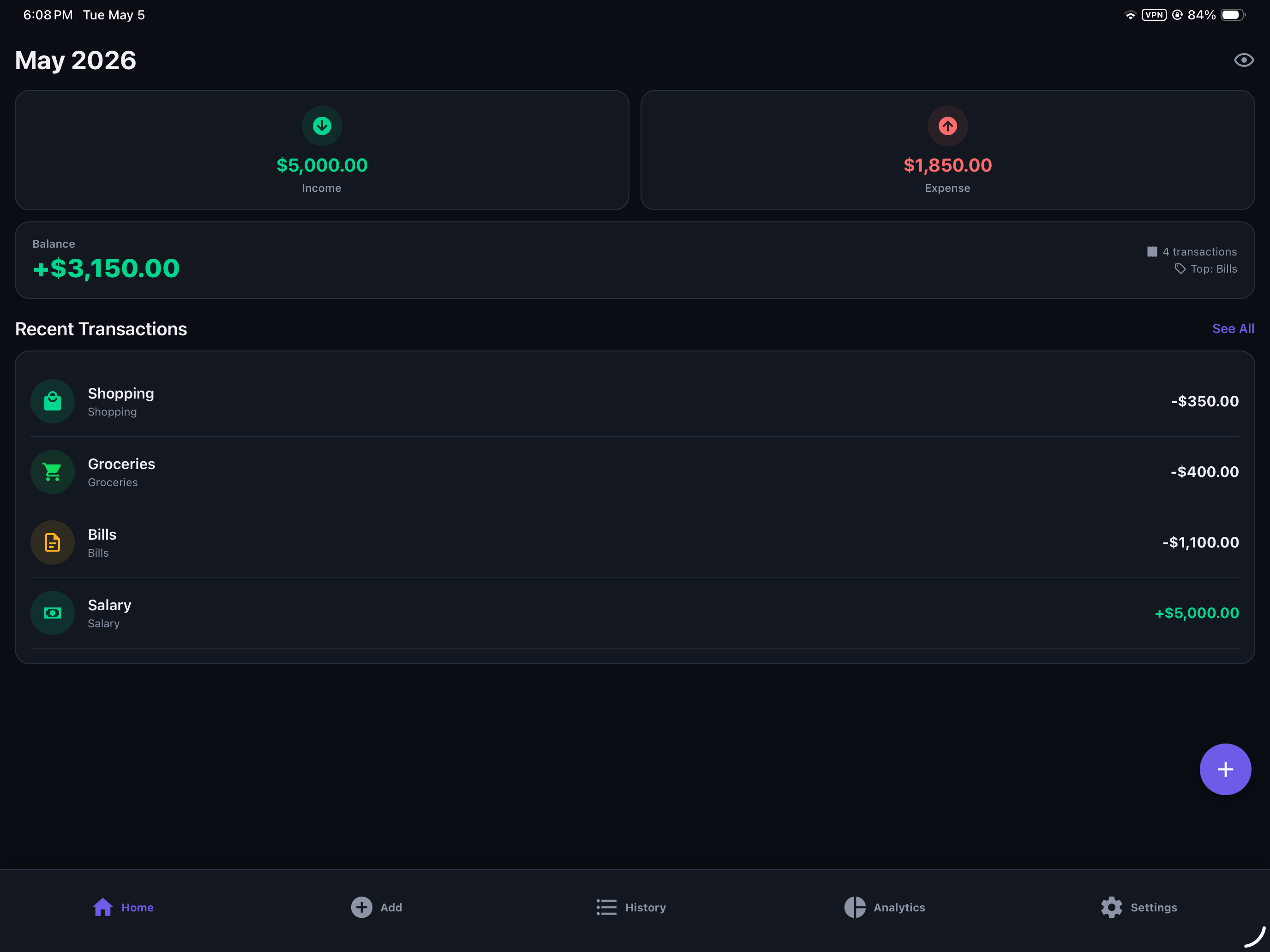Open the Settings tab
Image resolution: width=1270 pixels, height=952 pixels.
[x=1138, y=907]
